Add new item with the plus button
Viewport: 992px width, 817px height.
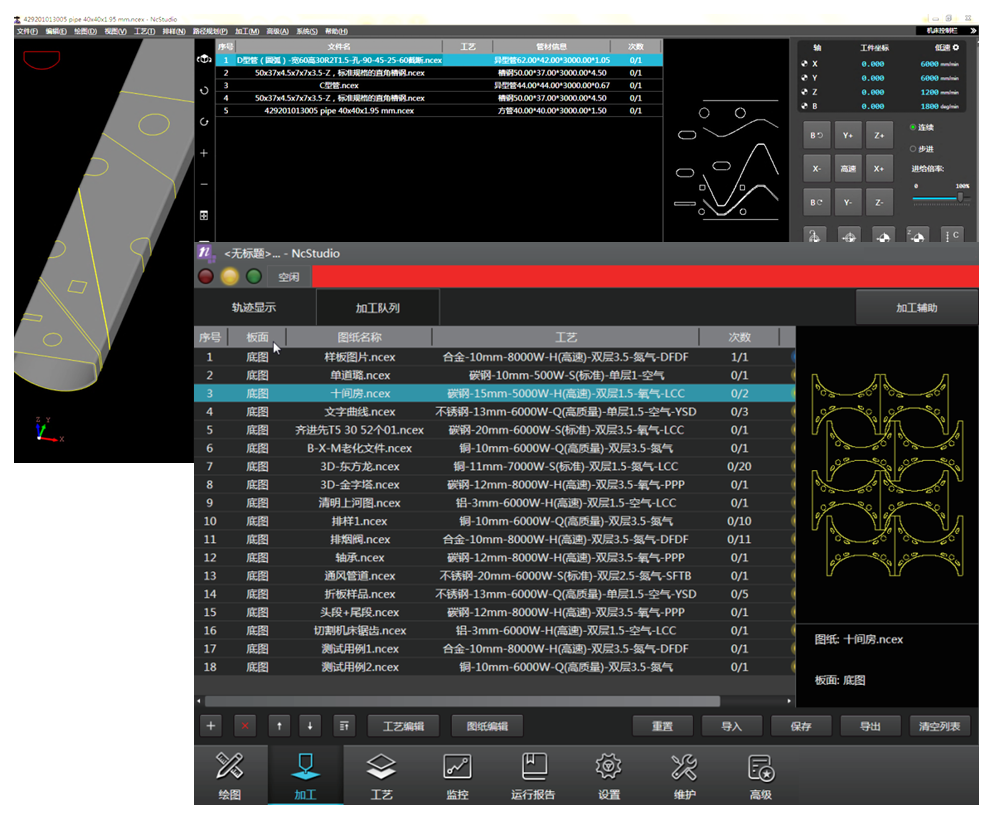tap(210, 726)
